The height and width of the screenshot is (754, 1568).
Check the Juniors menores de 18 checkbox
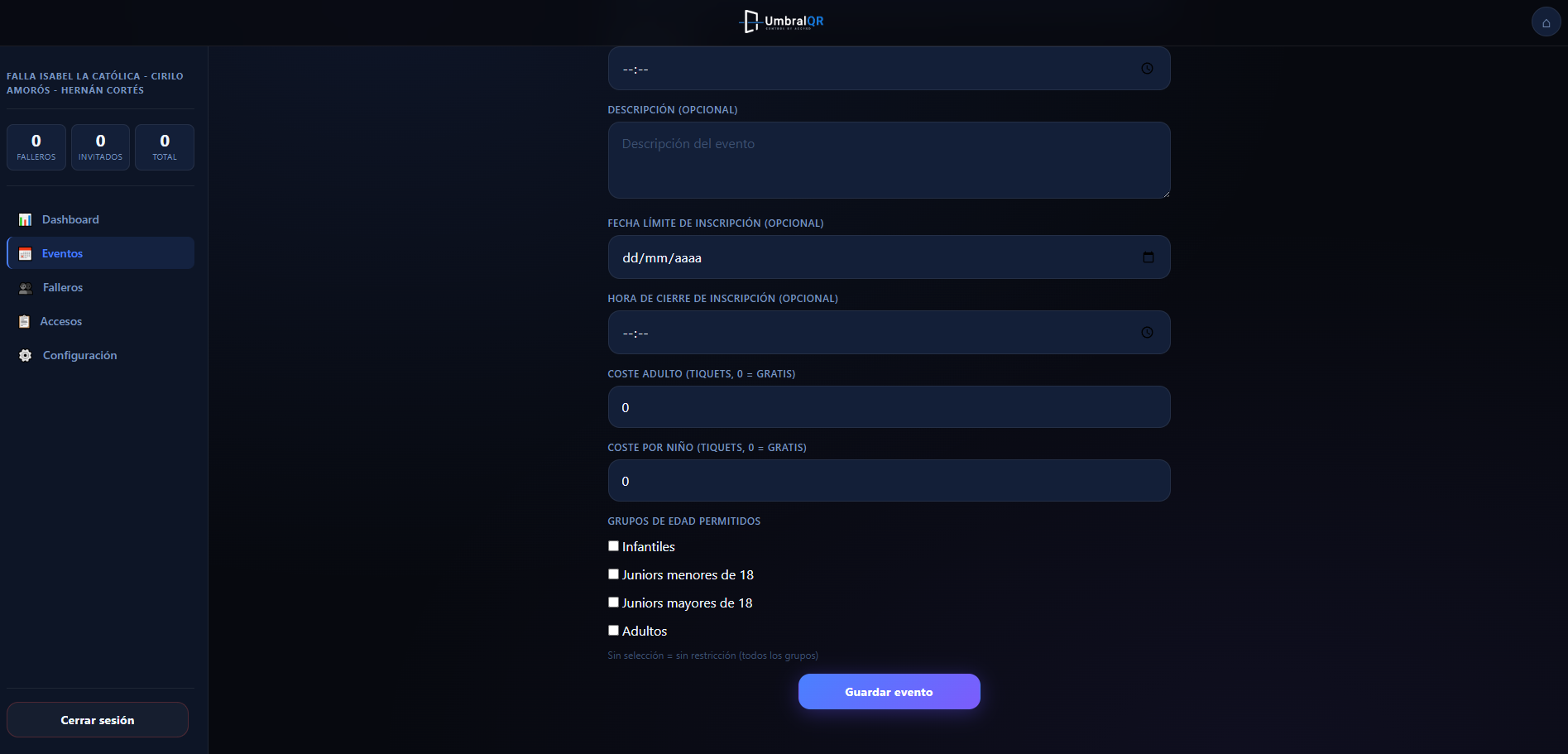(613, 574)
